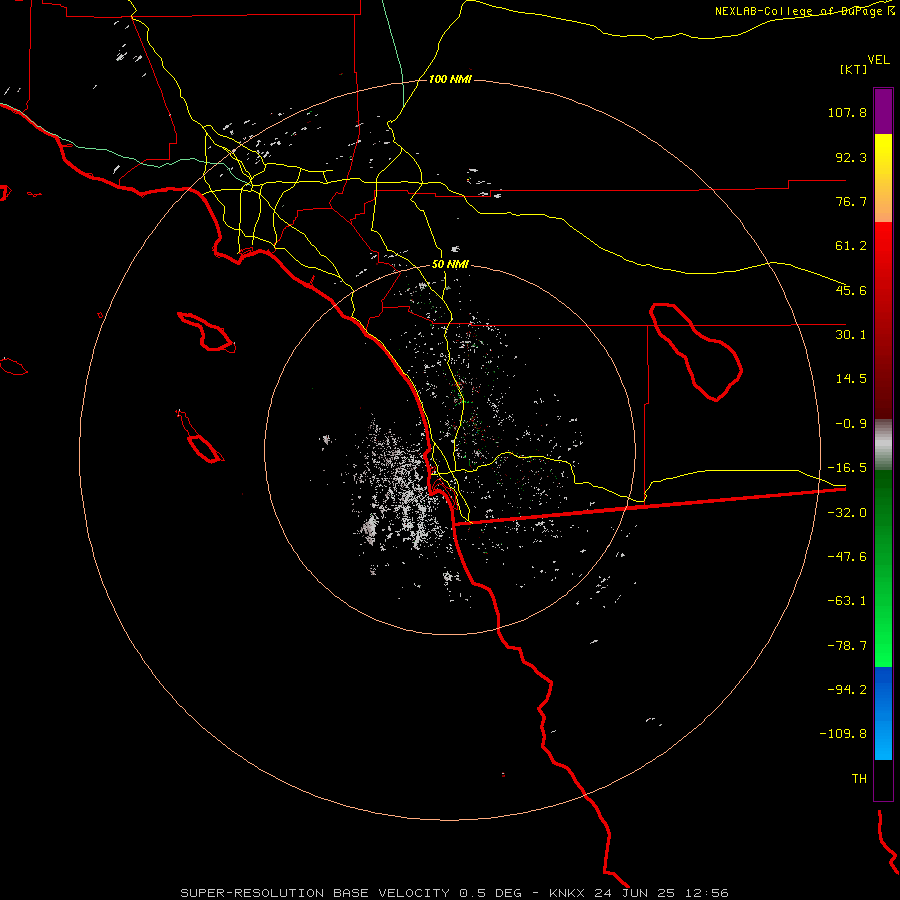Click the 100 NMI range ring label
The height and width of the screenshot is (900, 900).
pos(450,79)
